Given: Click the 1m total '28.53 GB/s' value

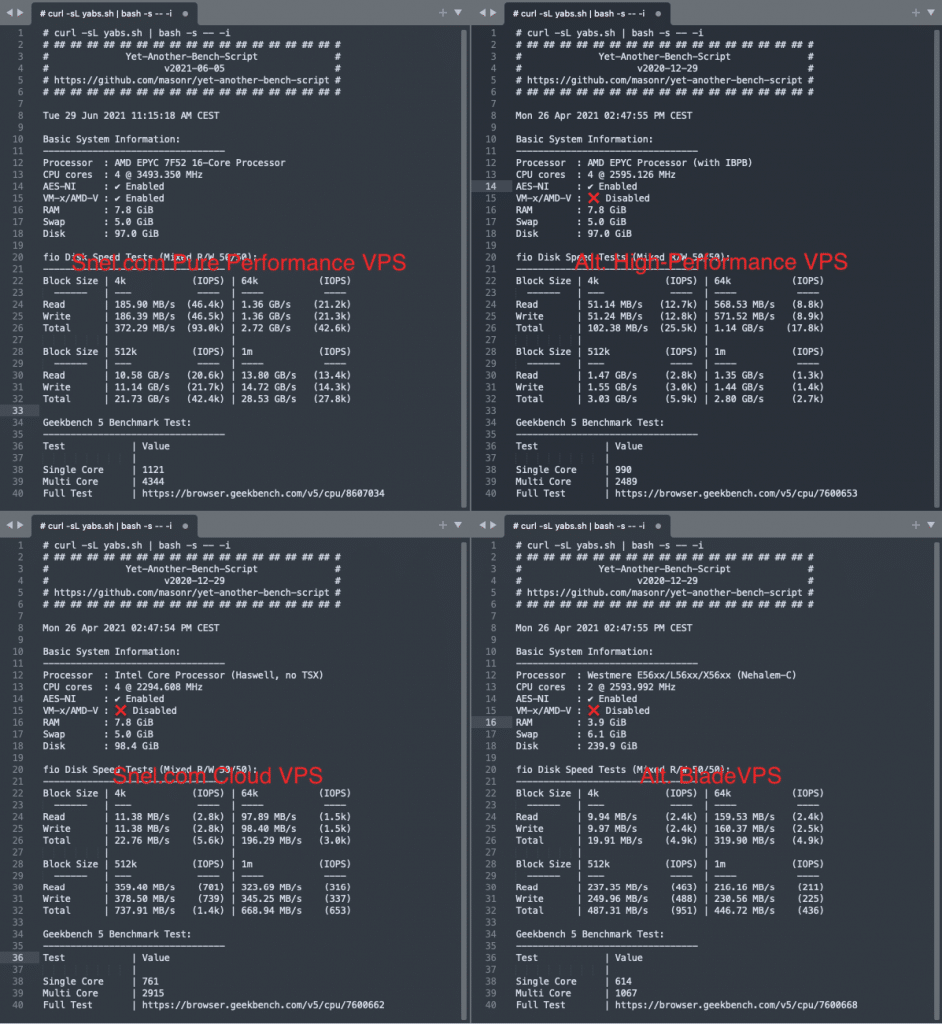Looking at the screenshot, I should click(x=268, y=398).
